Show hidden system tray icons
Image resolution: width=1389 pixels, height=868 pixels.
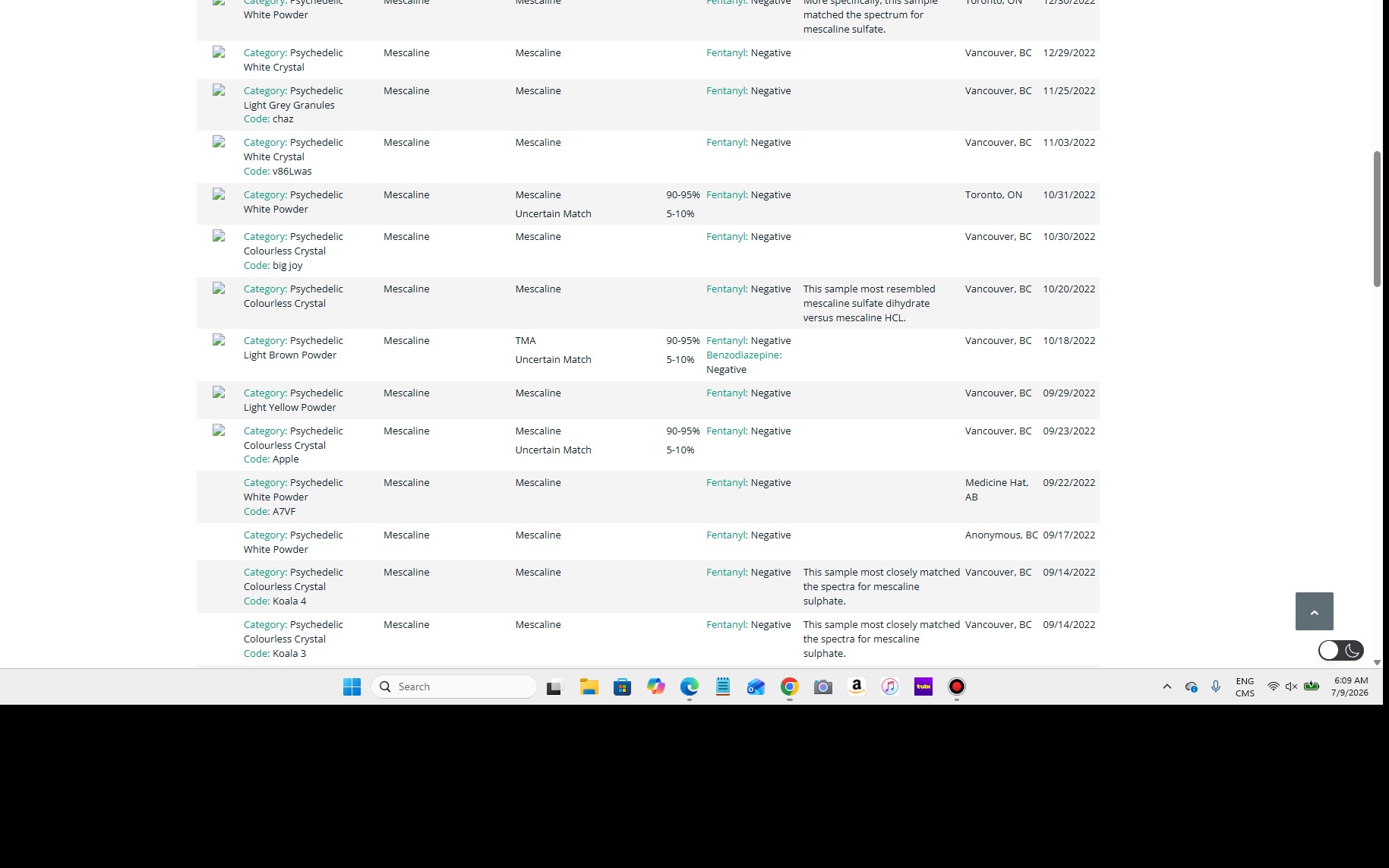[1167, 687]
